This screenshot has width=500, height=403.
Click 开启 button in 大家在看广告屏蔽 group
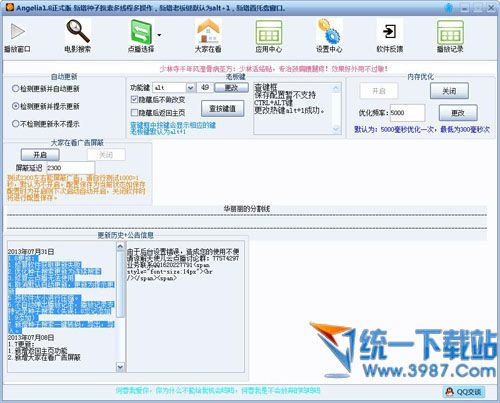(x=40, y=155)
